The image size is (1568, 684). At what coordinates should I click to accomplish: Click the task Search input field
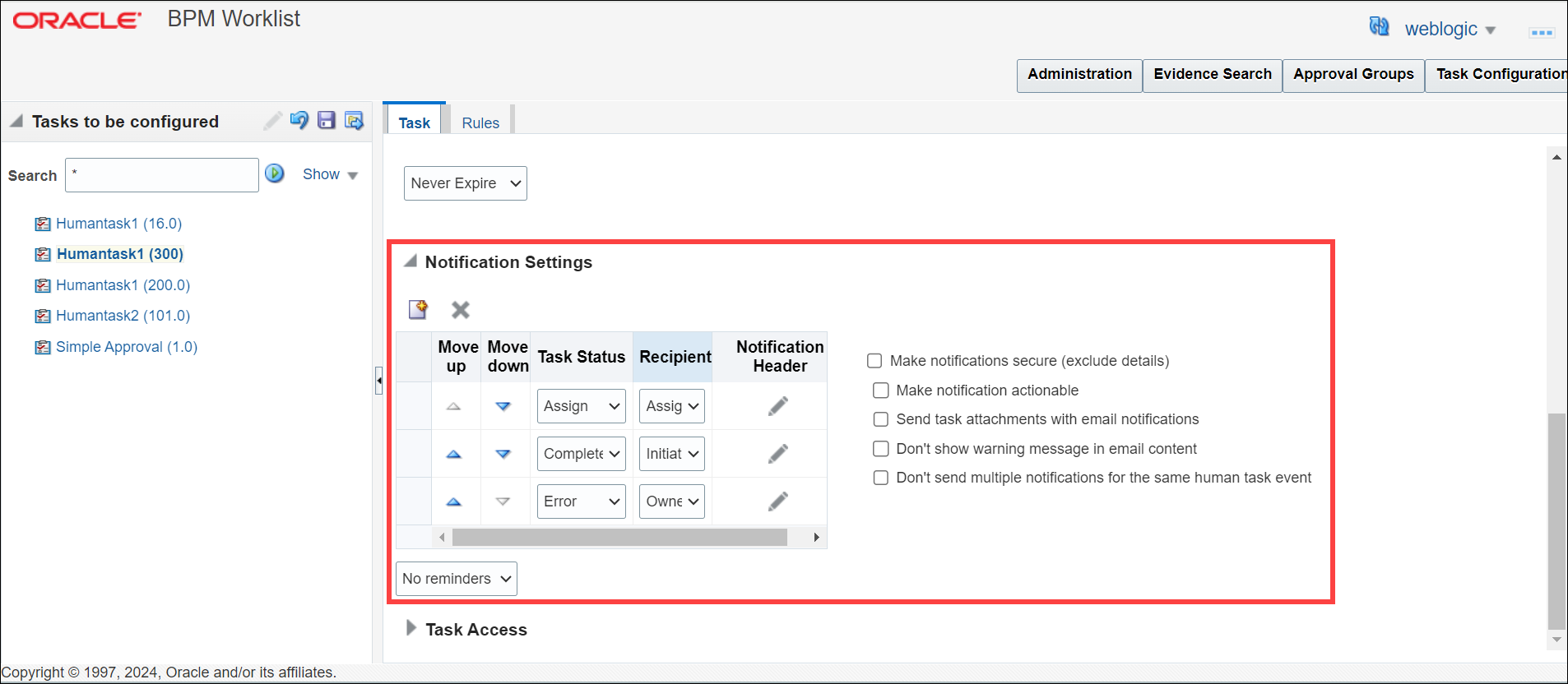point(162,175)
